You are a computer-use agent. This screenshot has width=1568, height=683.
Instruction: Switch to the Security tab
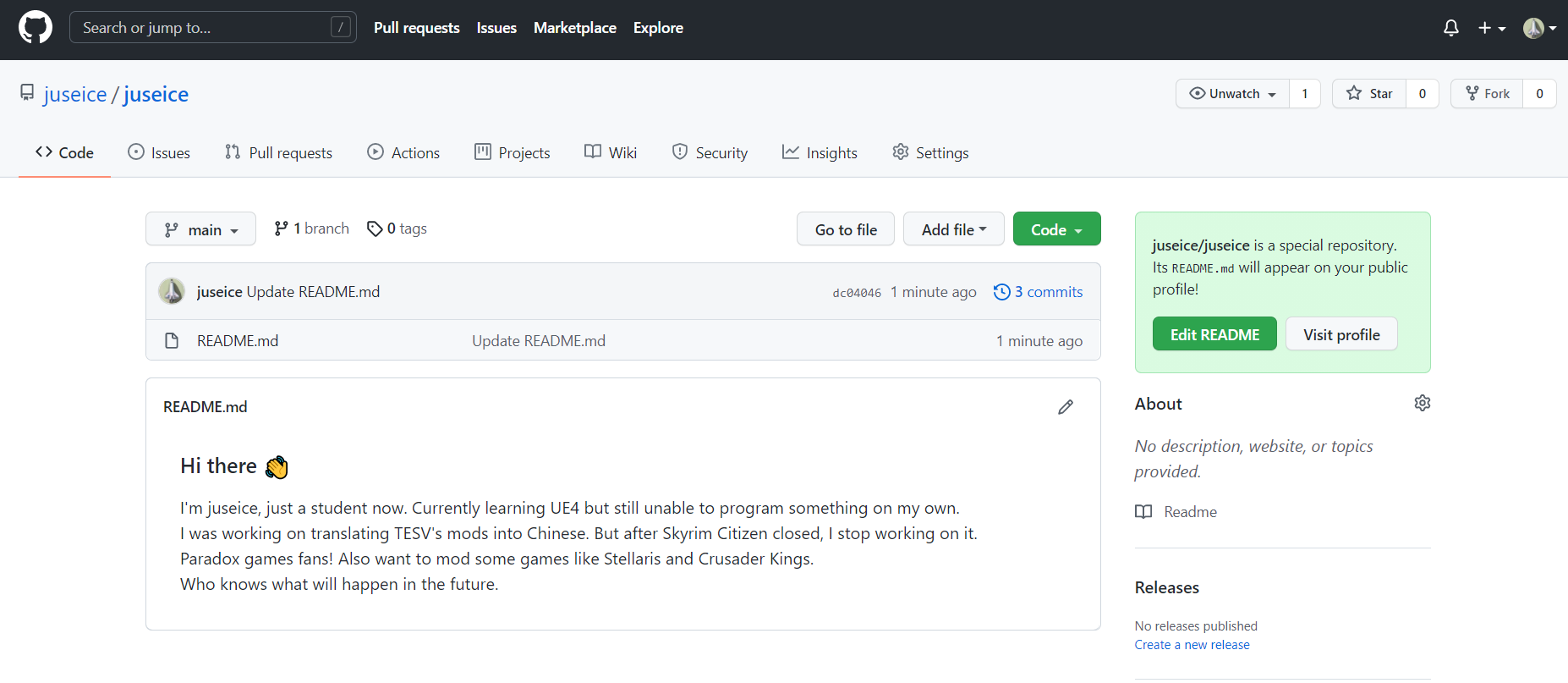coord(710,152)
